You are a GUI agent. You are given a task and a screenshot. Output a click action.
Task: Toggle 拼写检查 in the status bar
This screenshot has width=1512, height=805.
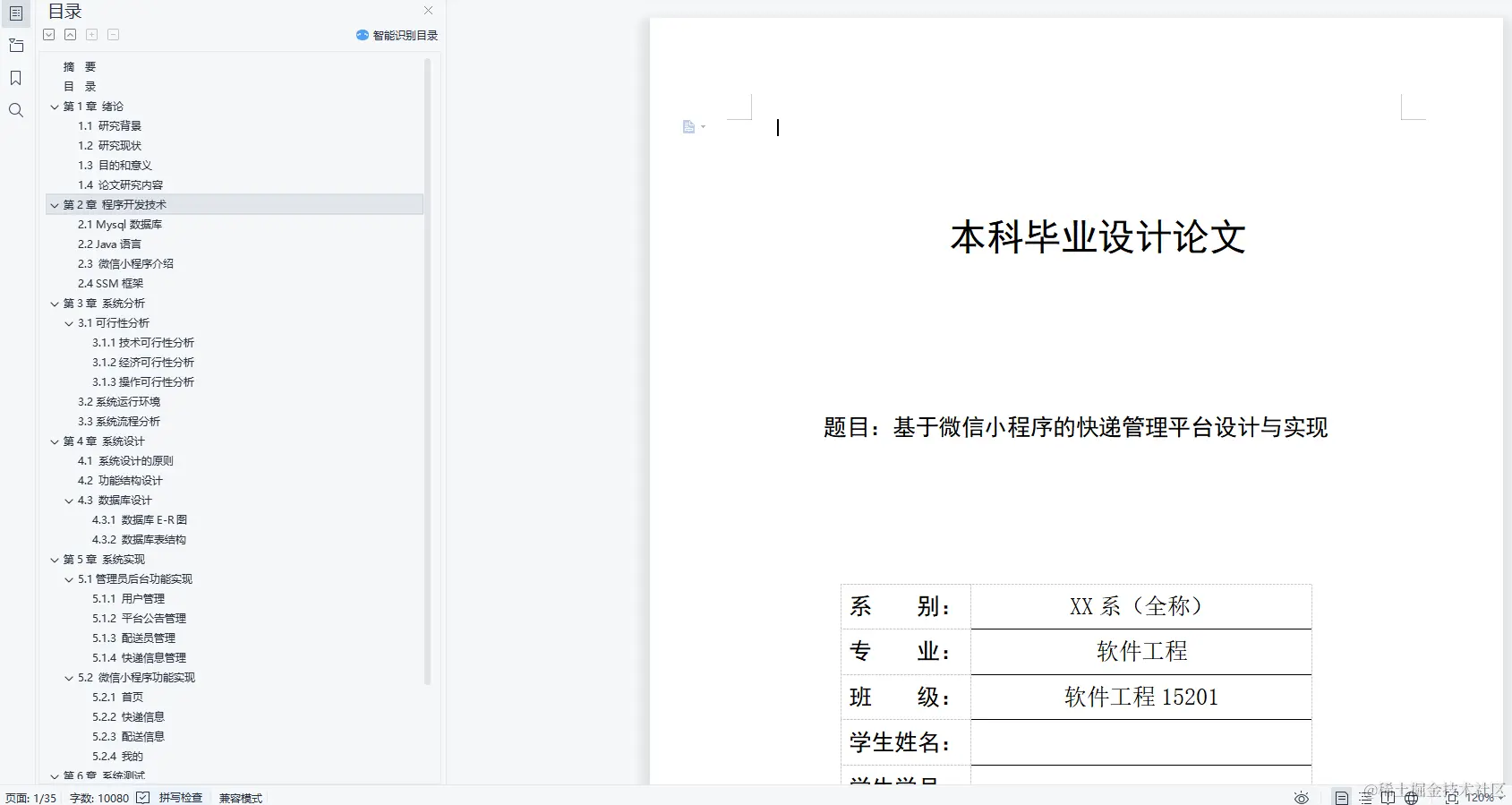181,798
